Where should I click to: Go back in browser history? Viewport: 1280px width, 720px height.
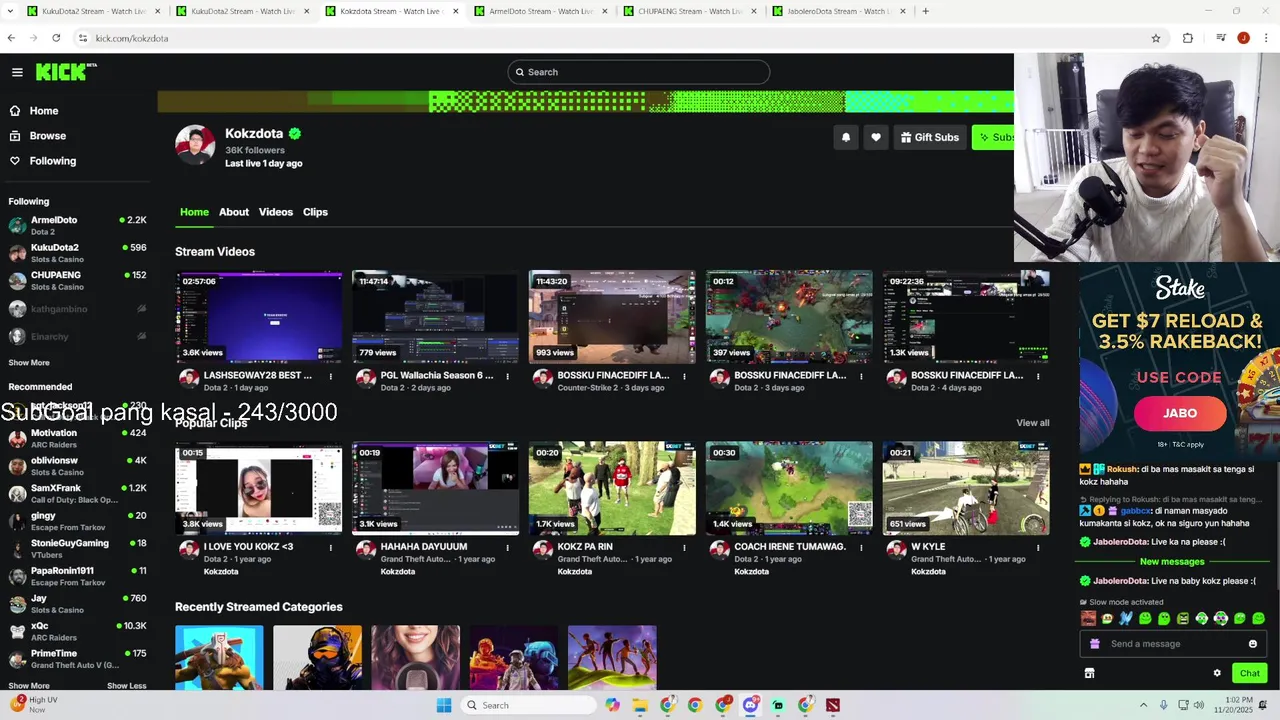11,38
